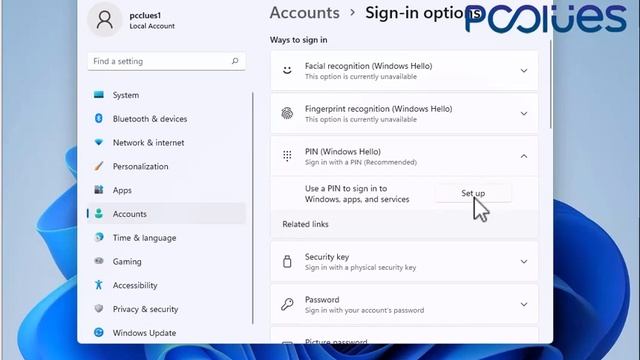
Task: Expand the Password chevron
Action: [524, 304]
